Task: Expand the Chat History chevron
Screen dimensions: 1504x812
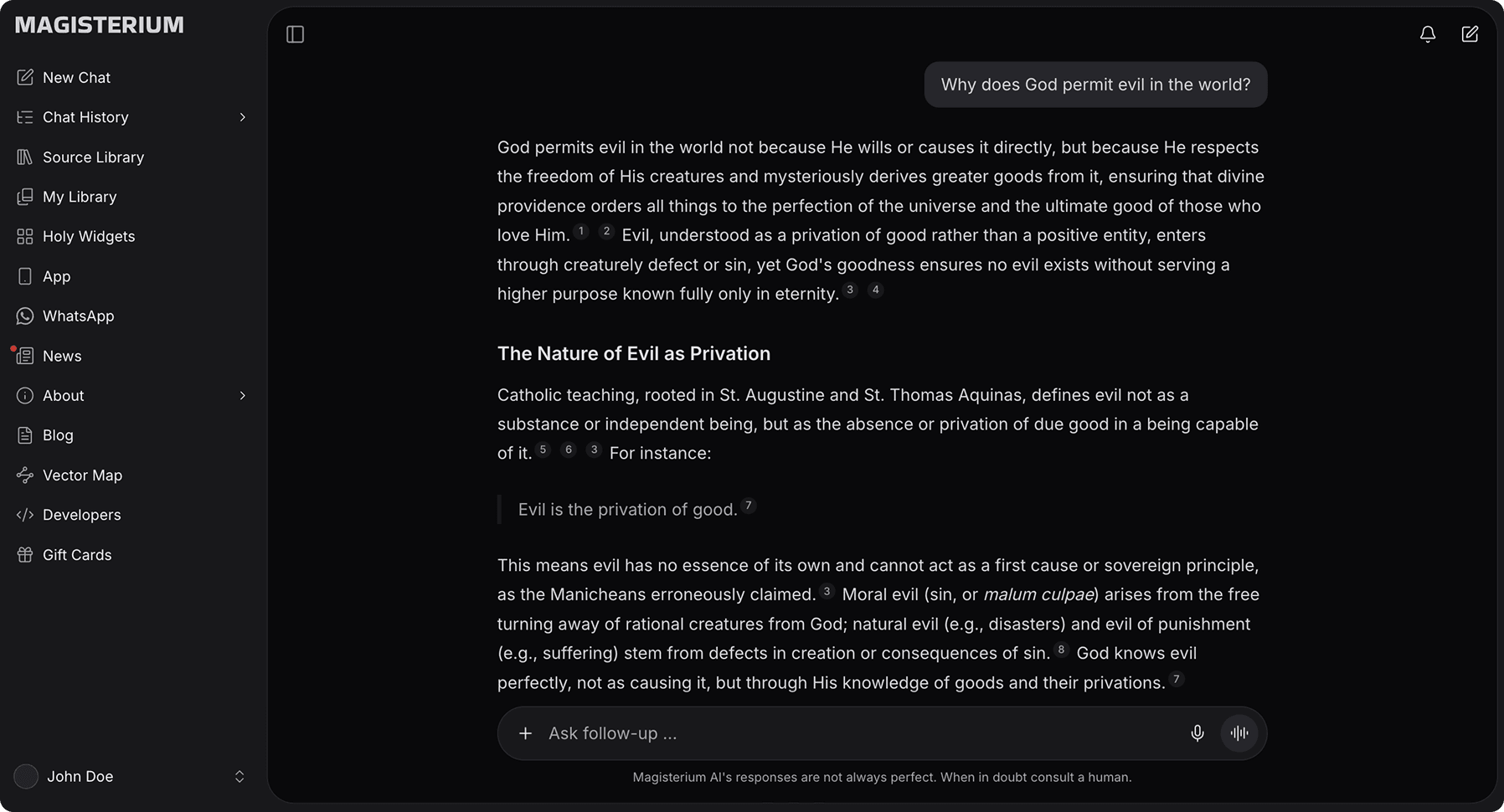Action: (243, 117)
